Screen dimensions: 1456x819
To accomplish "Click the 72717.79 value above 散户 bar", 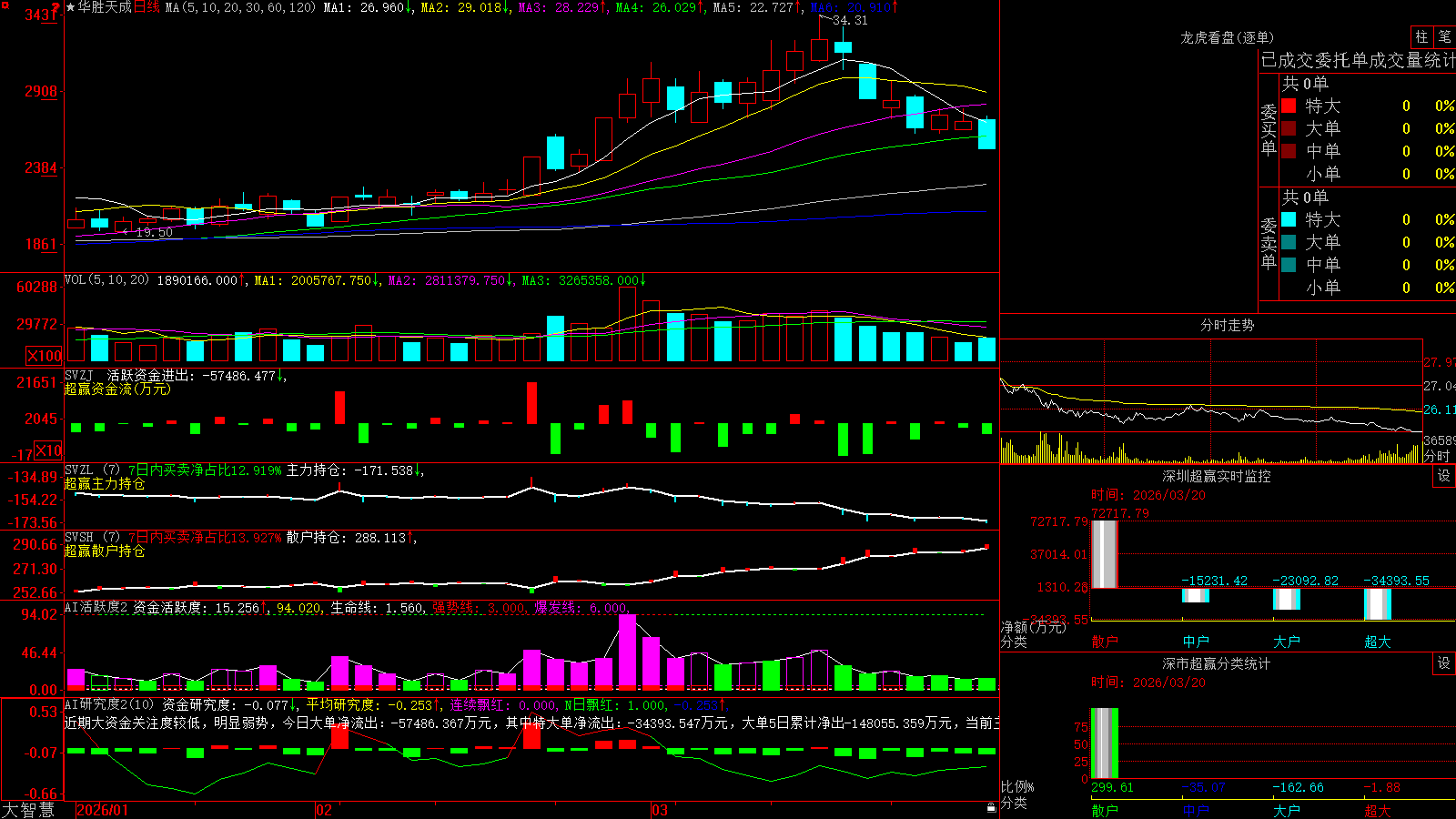I will point(1120,513).
